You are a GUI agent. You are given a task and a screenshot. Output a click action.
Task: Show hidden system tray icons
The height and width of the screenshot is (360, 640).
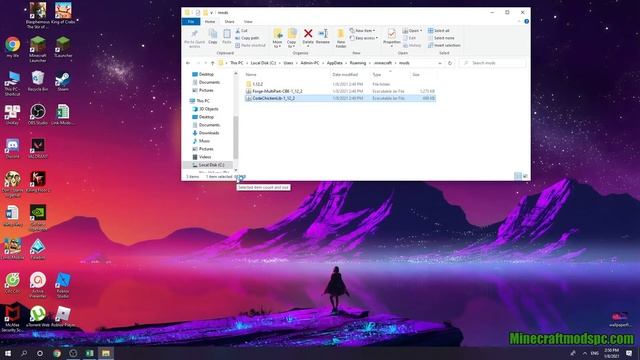(x=584, y=353)
